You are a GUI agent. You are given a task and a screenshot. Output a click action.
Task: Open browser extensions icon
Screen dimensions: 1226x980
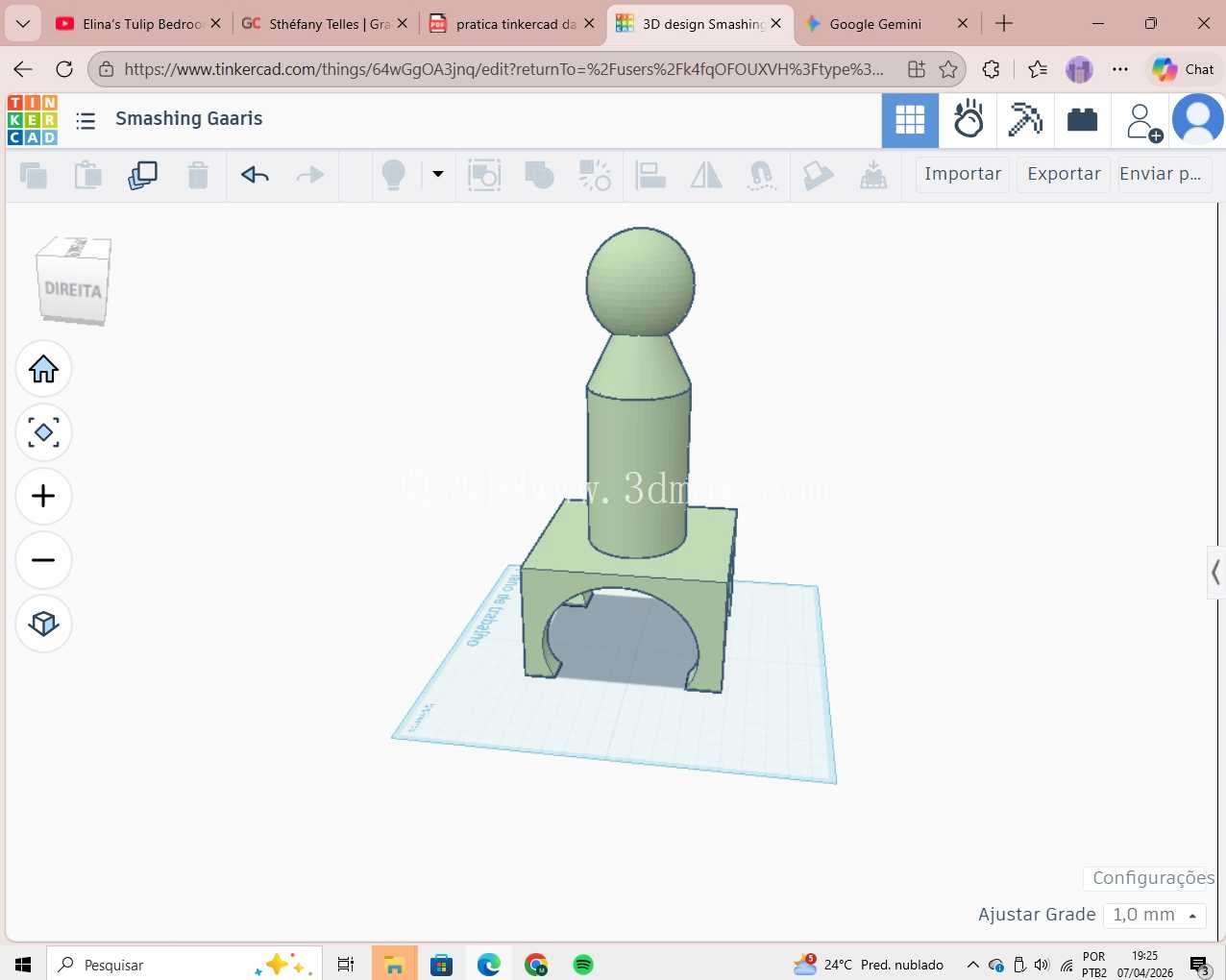tap(992, 69)
